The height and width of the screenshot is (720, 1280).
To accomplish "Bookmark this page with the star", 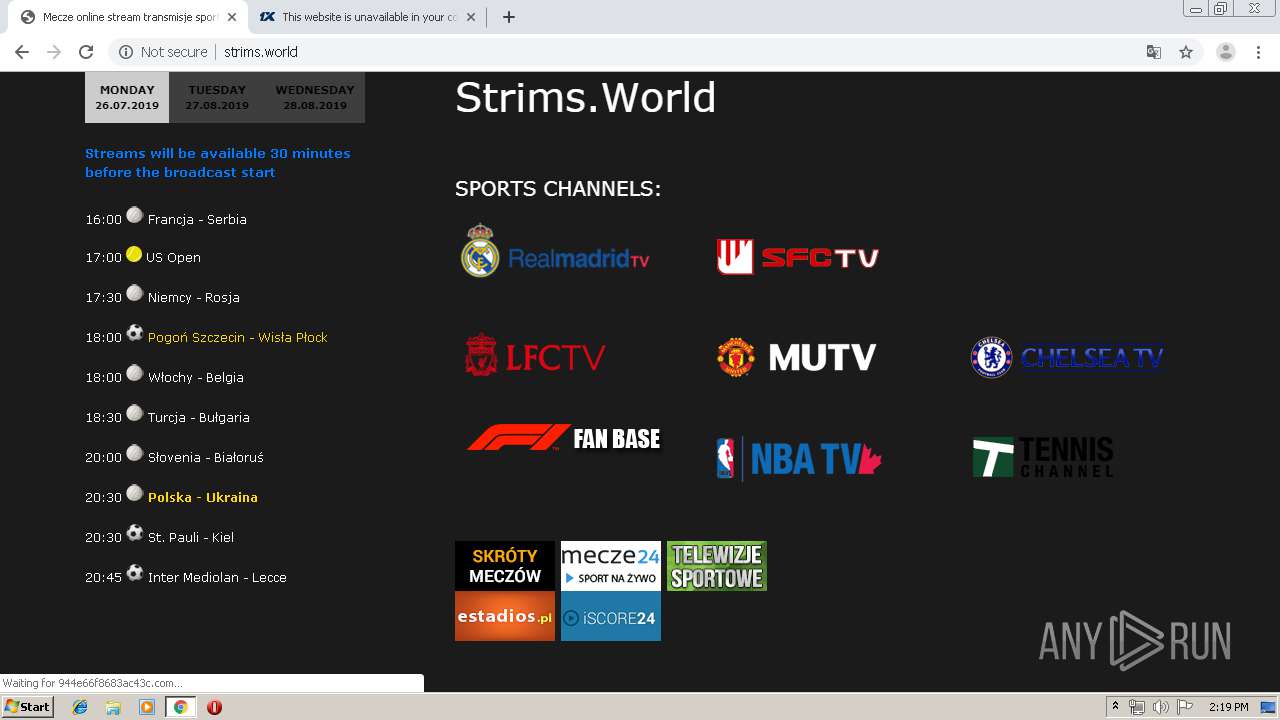I will tap(1186, 52).
